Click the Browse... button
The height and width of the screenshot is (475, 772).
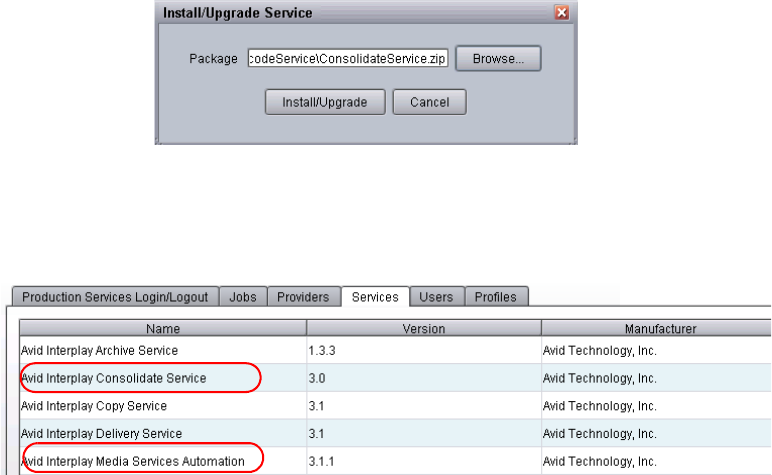(498, 59)
